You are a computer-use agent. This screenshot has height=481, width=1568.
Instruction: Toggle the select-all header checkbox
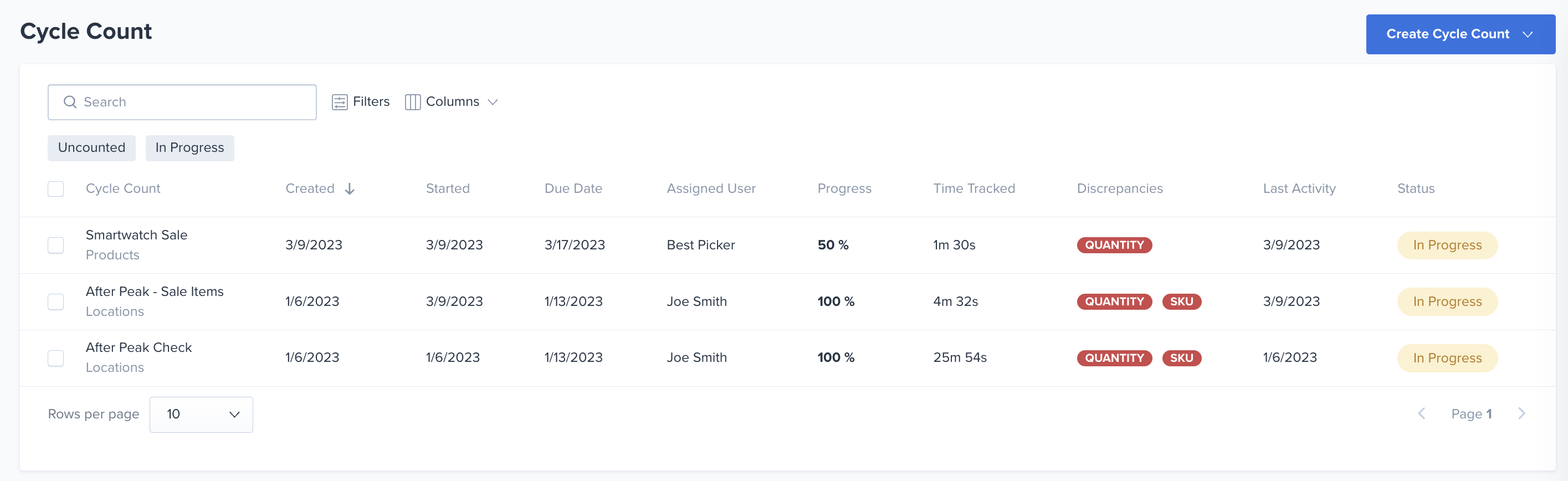pyautogui.click(x=56, y=189)
